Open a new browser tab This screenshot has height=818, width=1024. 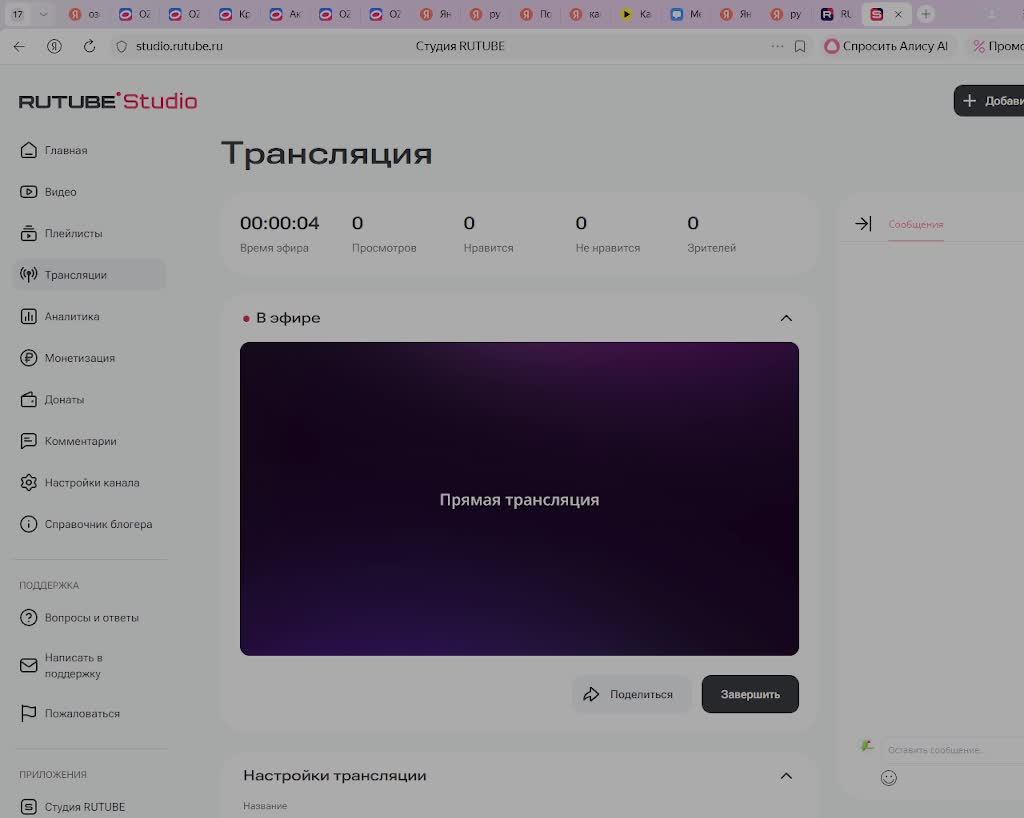(925, 14)
